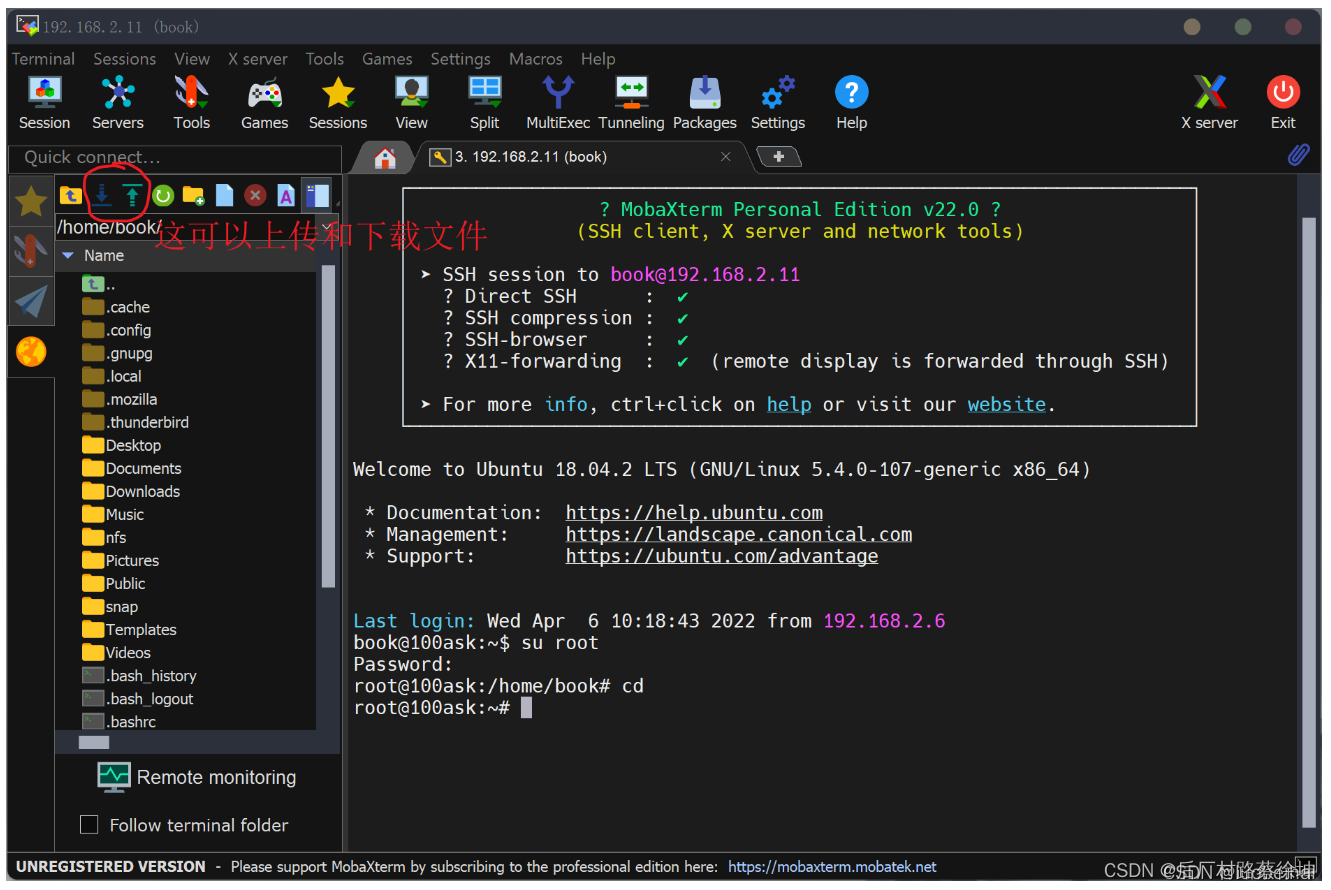Start the X server toolbar icon
This screenshot has height=890, width=1331.
click(1209, 103)
